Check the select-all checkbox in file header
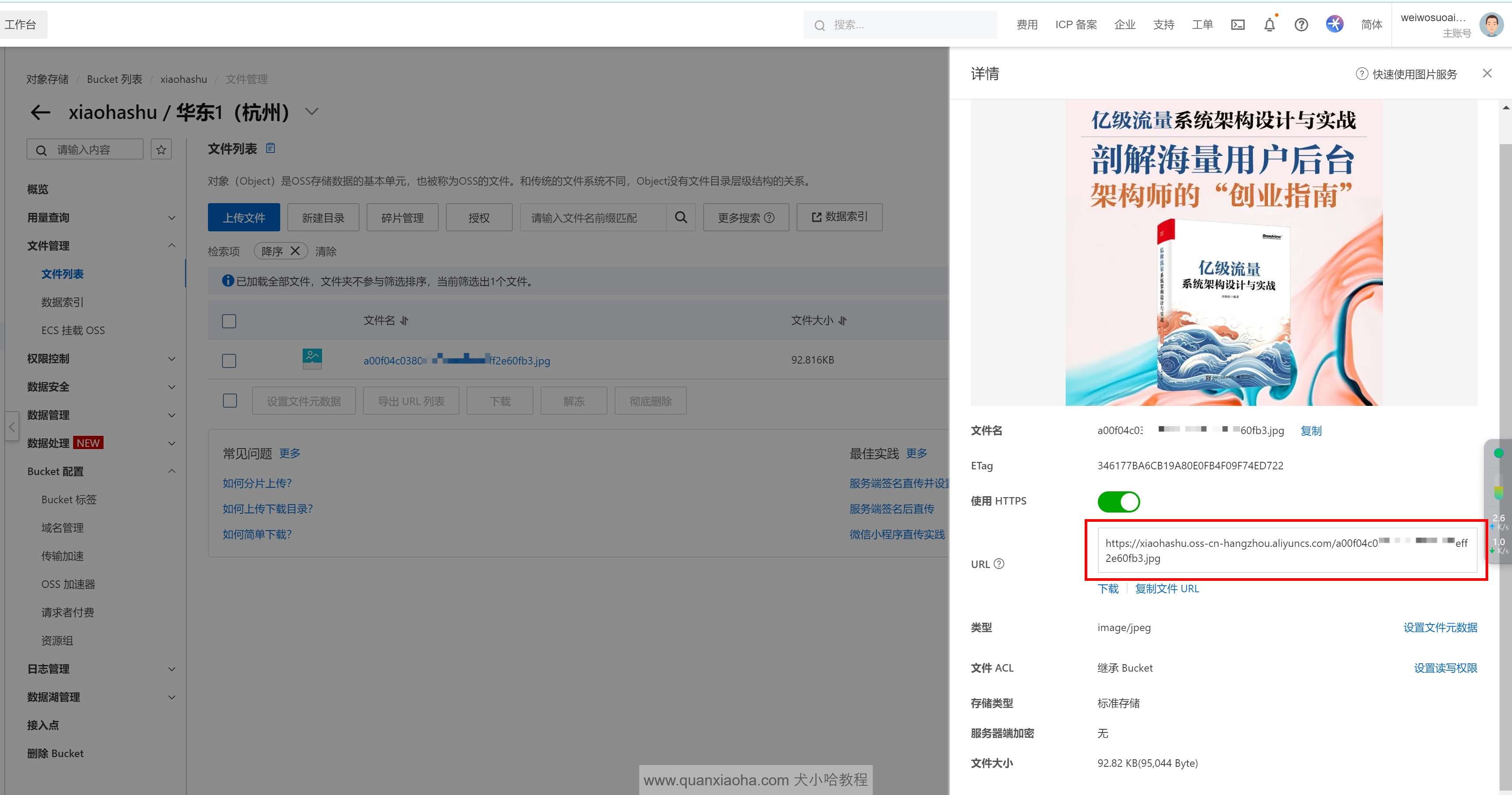1512x795 pixels. click(x=229, y=321)
